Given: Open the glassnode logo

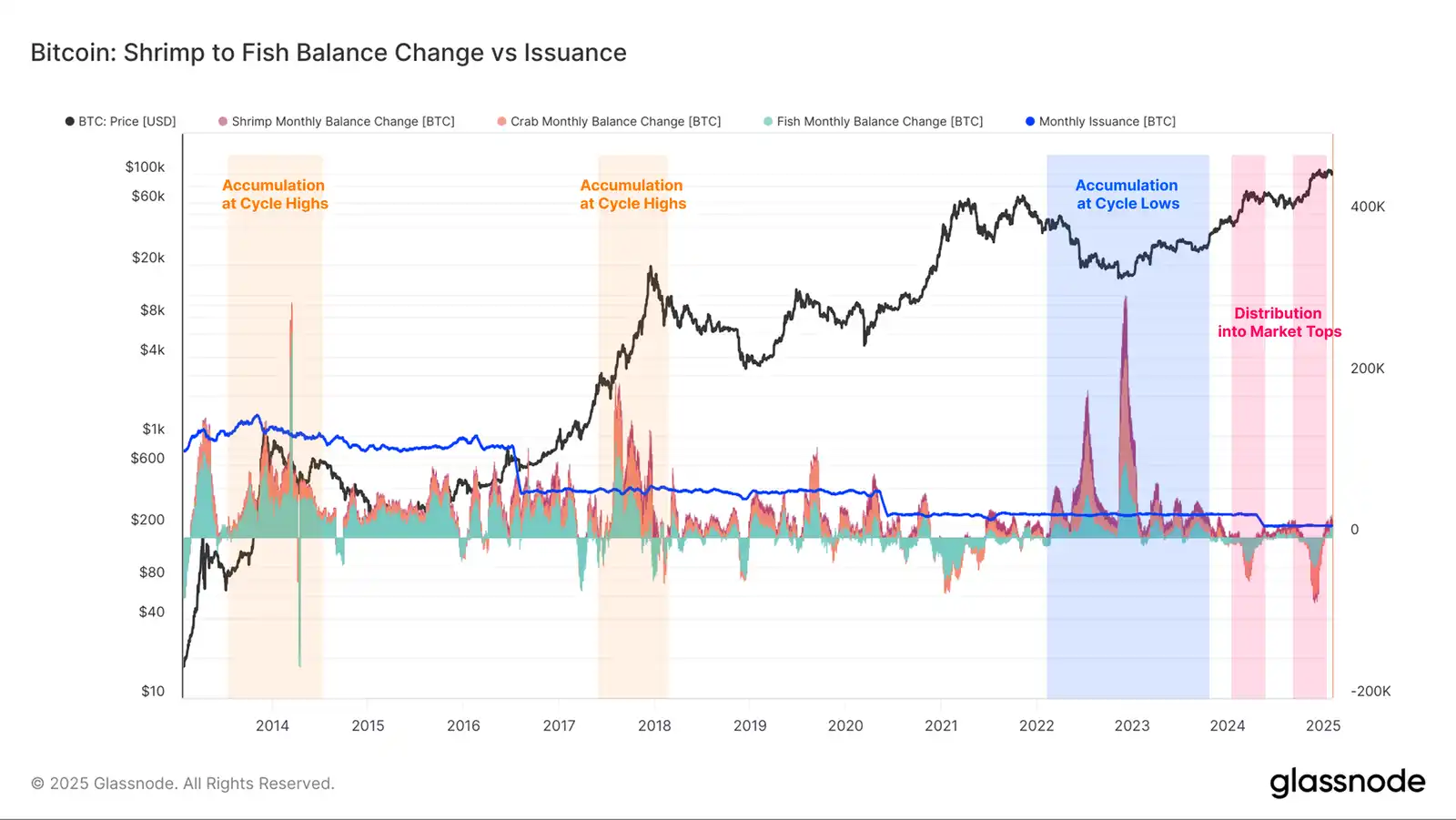Looking at the screenshot, I should 1347,782.
